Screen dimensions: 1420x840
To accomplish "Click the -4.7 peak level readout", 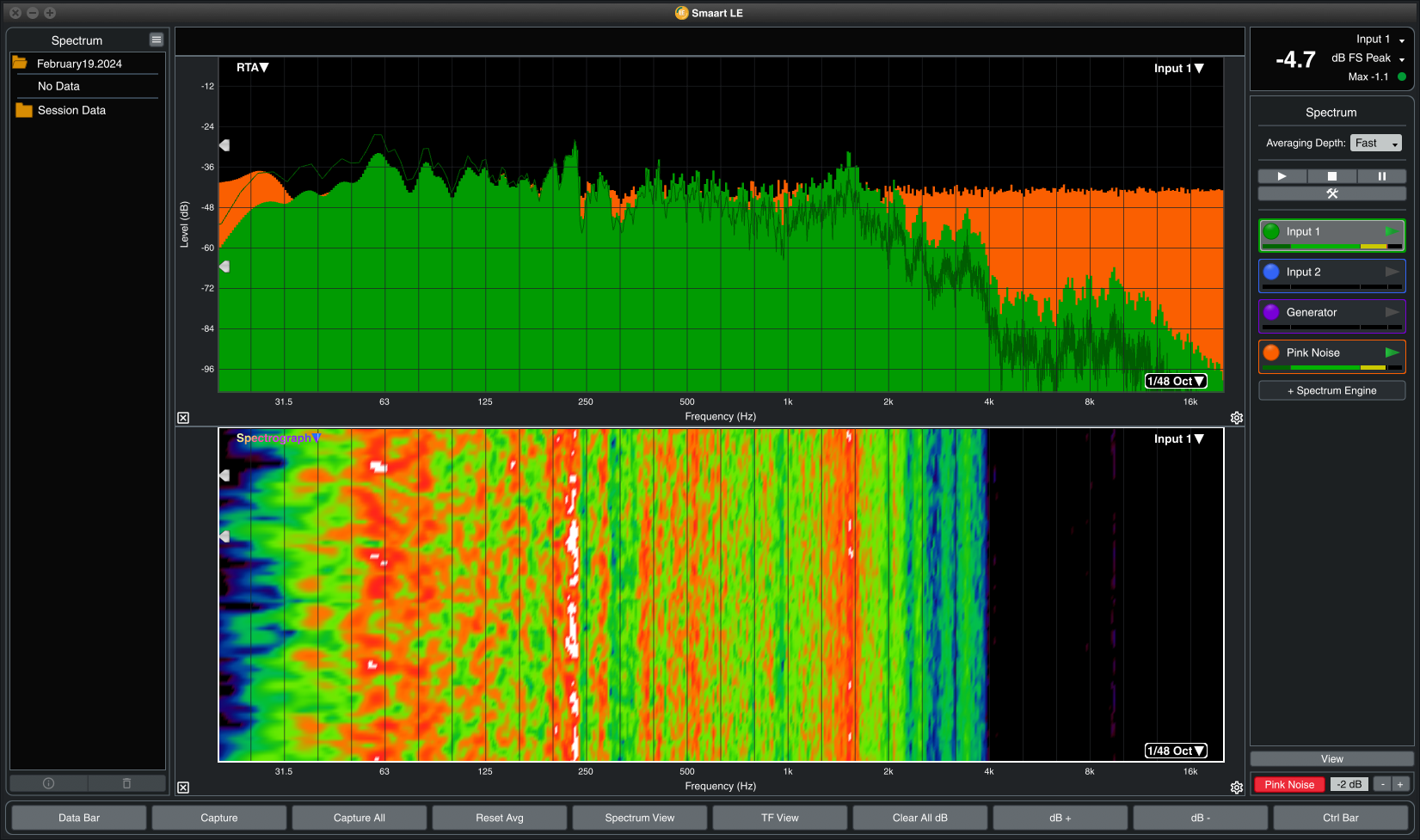I will pyautogui.click(x=1295, y=59).
